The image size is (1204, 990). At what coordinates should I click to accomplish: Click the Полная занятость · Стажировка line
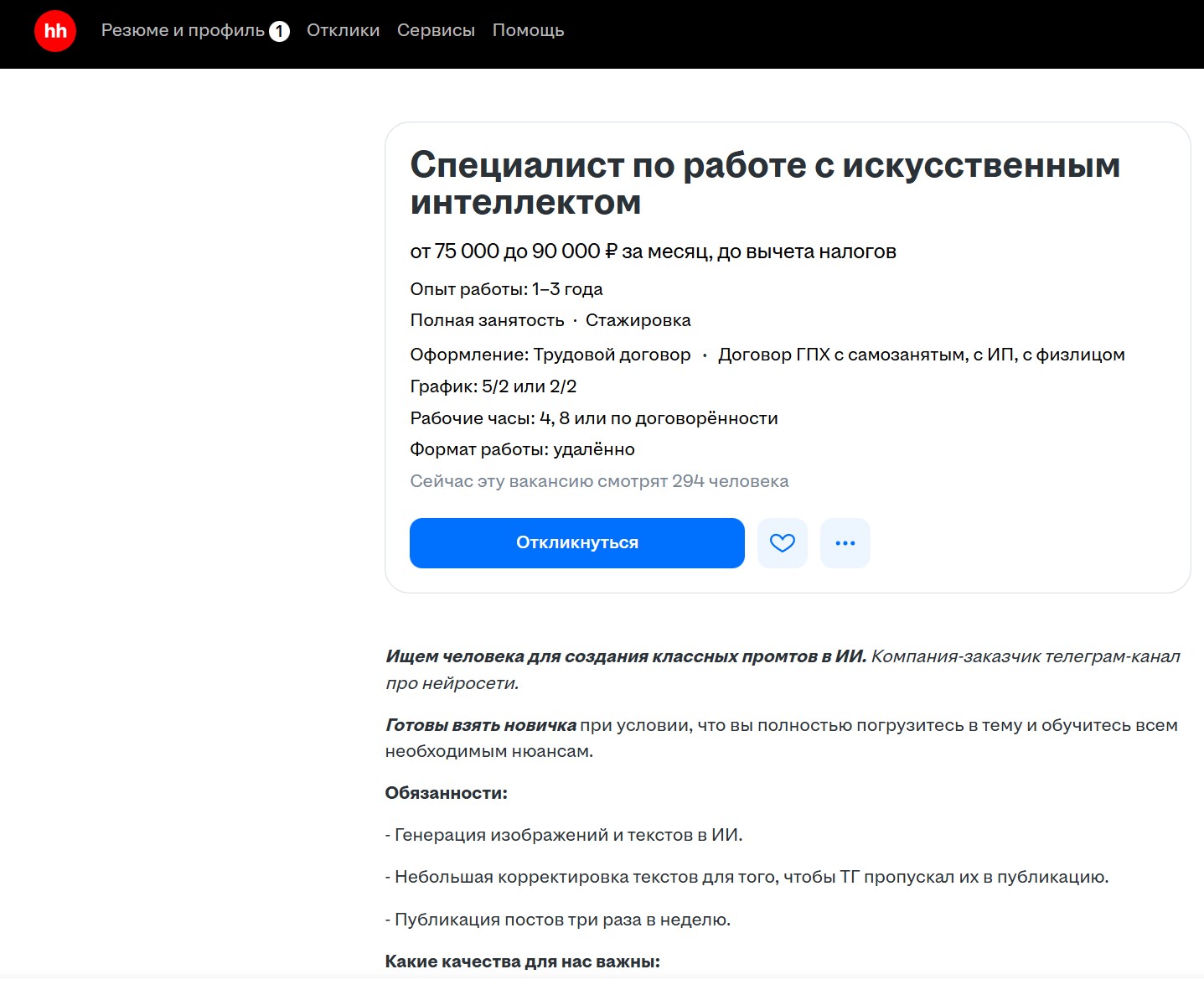point(550,320)
